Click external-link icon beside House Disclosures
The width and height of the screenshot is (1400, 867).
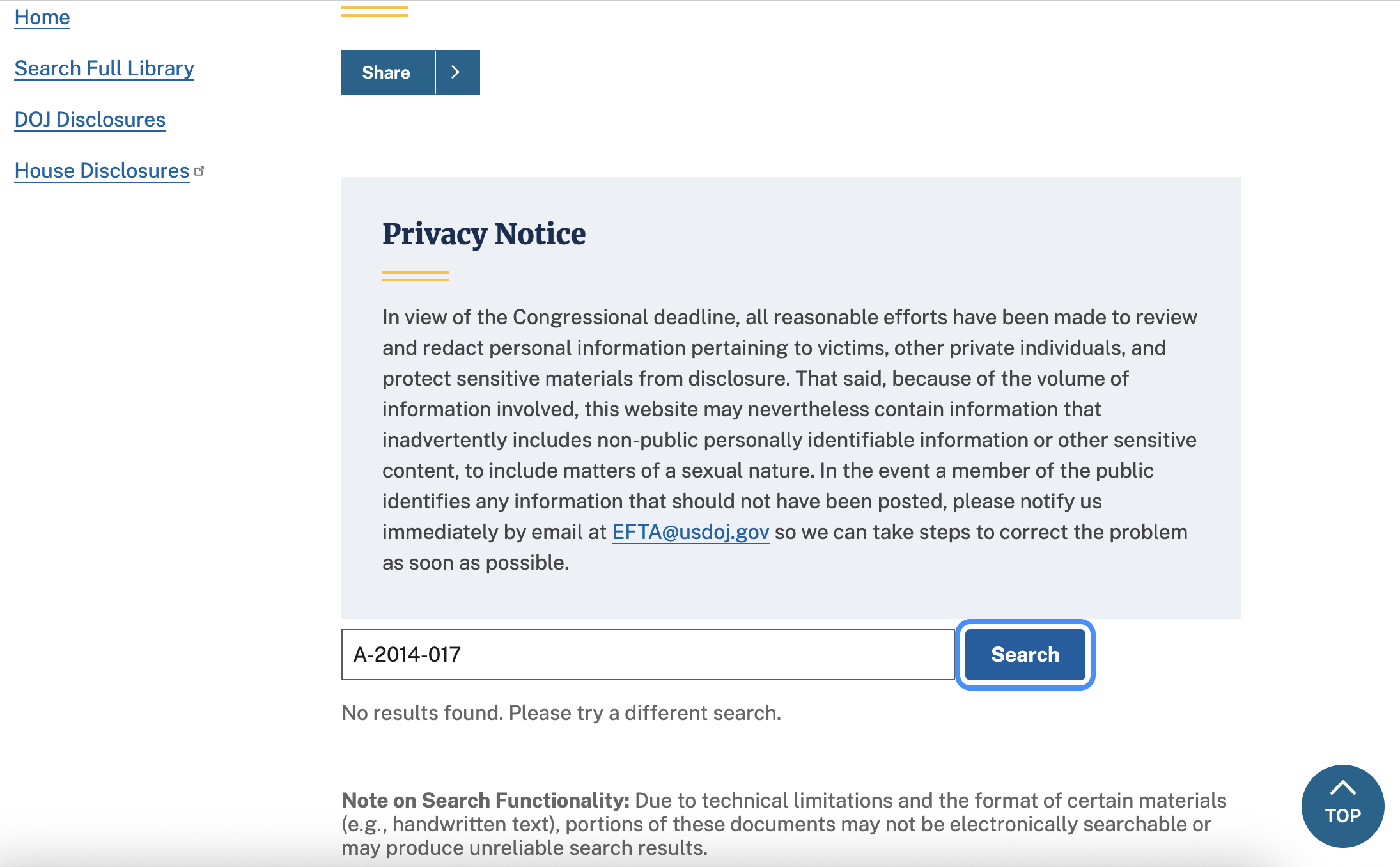pos(199,171)
